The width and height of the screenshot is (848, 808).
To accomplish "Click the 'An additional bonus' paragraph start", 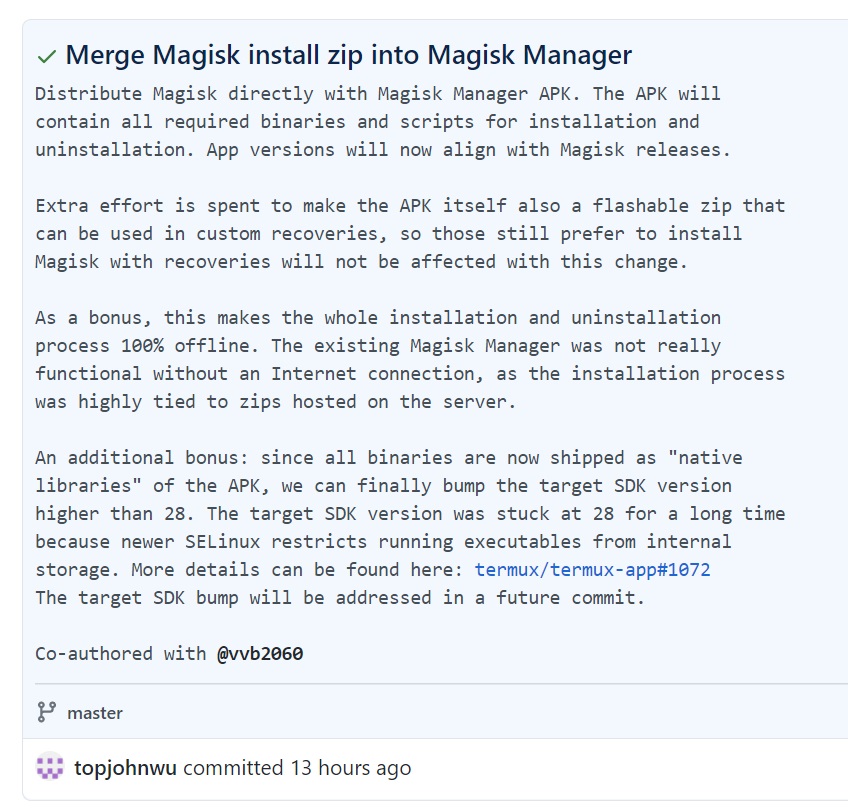I will [147, 458].
